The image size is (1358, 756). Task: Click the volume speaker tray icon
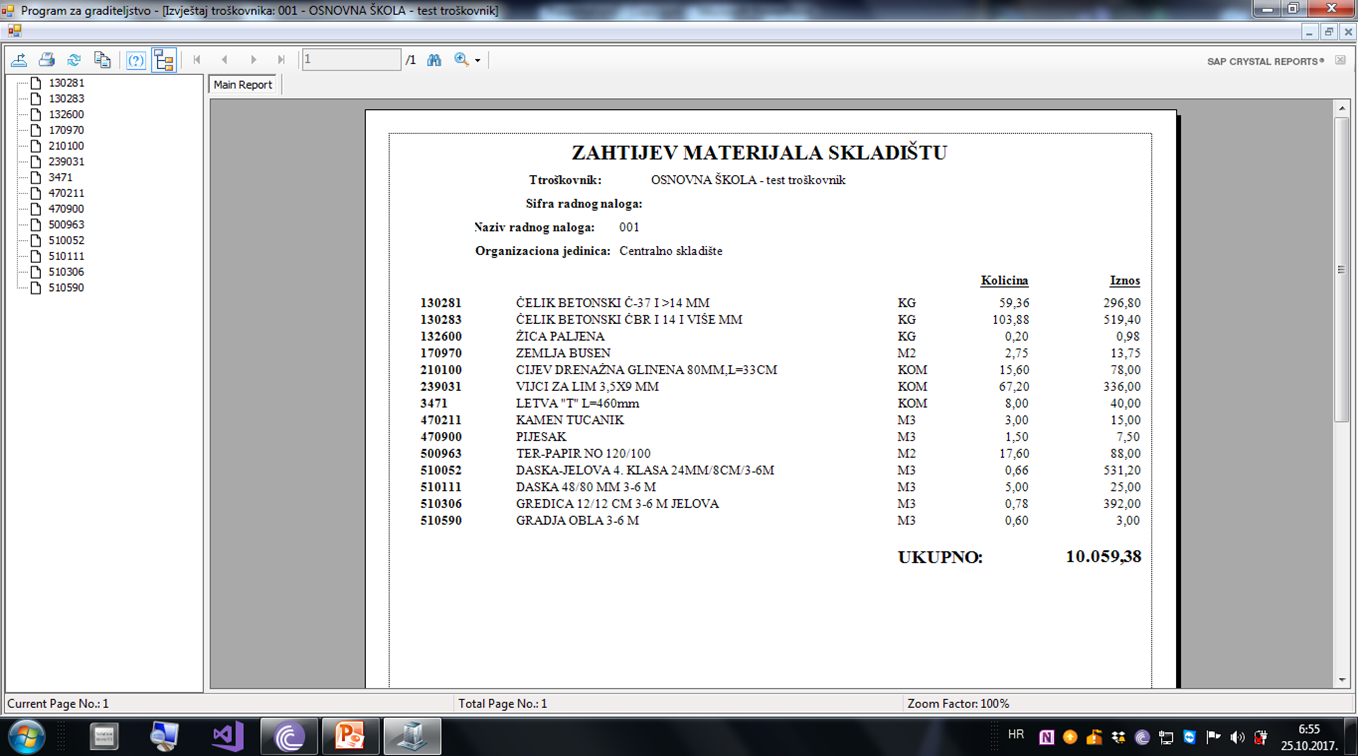pos(1237,738)
